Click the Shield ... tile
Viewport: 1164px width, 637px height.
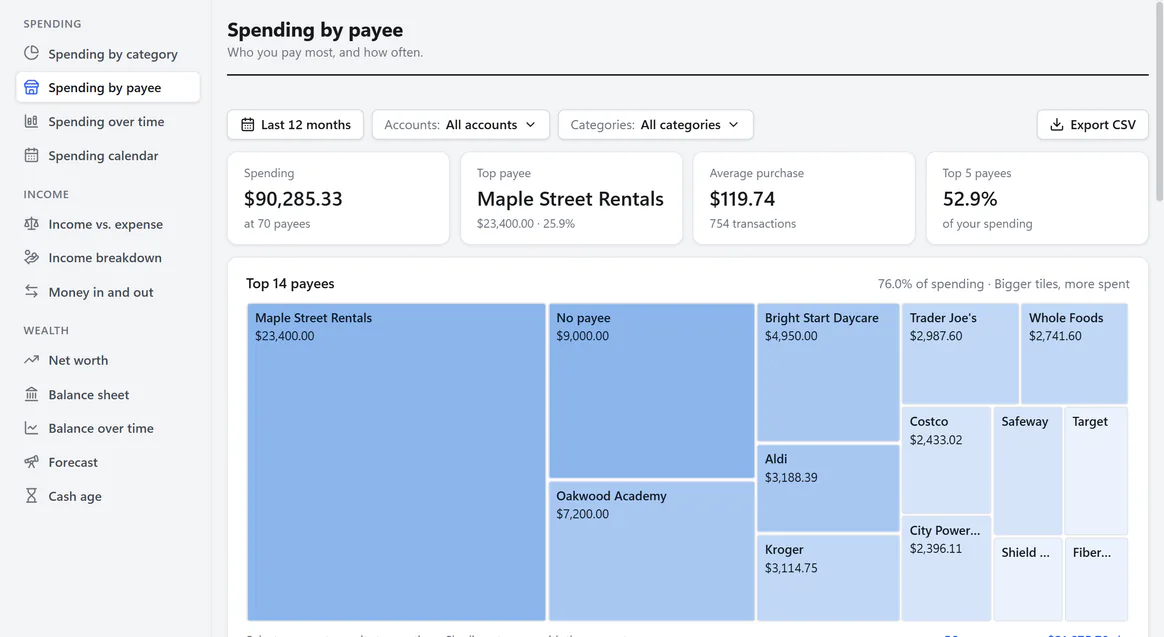point(1027,579)
